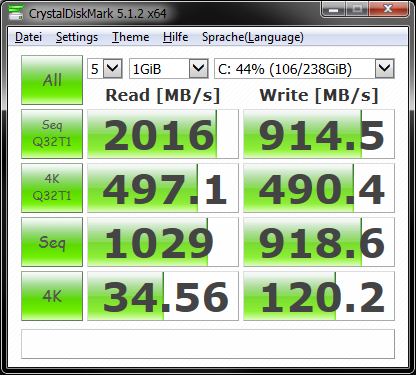416x375 pixels.
Task: Click the Seq Q32T1 read result 2016
Action: tap(163, 134)
